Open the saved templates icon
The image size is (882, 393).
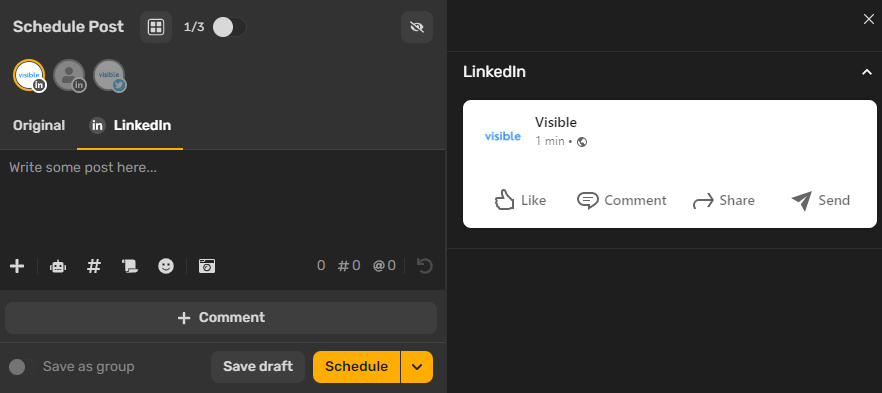coord(130,266)
